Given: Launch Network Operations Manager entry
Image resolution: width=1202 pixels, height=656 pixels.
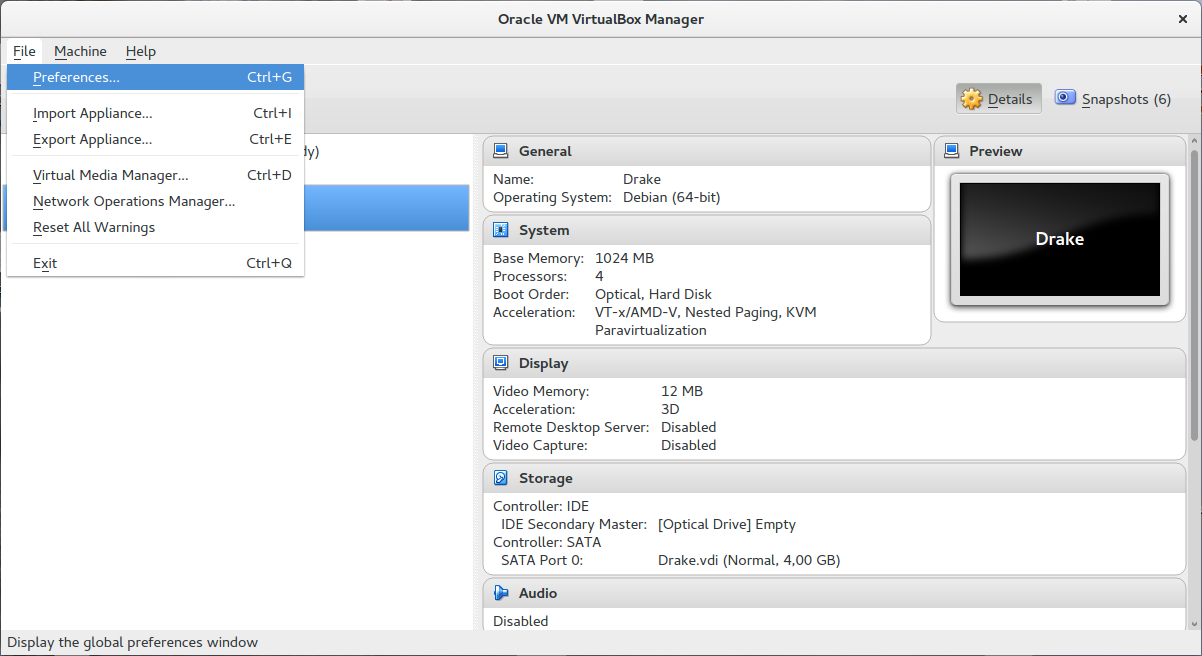Looking at the screenshot, I should point(155,201).
